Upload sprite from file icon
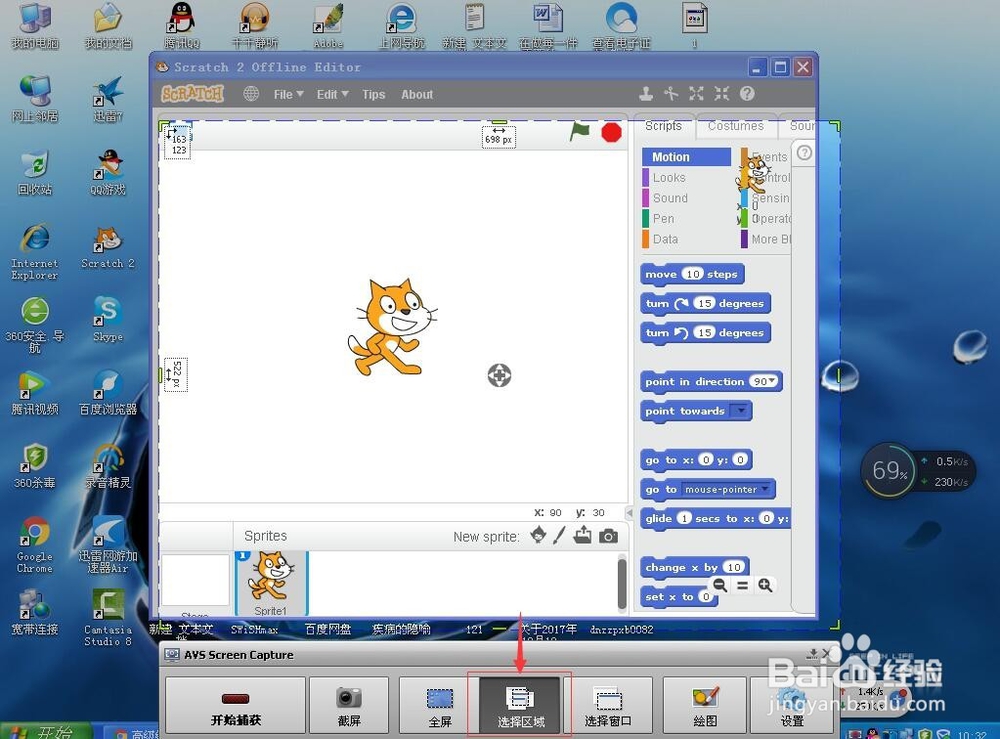This screenshot has width=1000, height=739. pyautogui.click(x=582, y=535)
